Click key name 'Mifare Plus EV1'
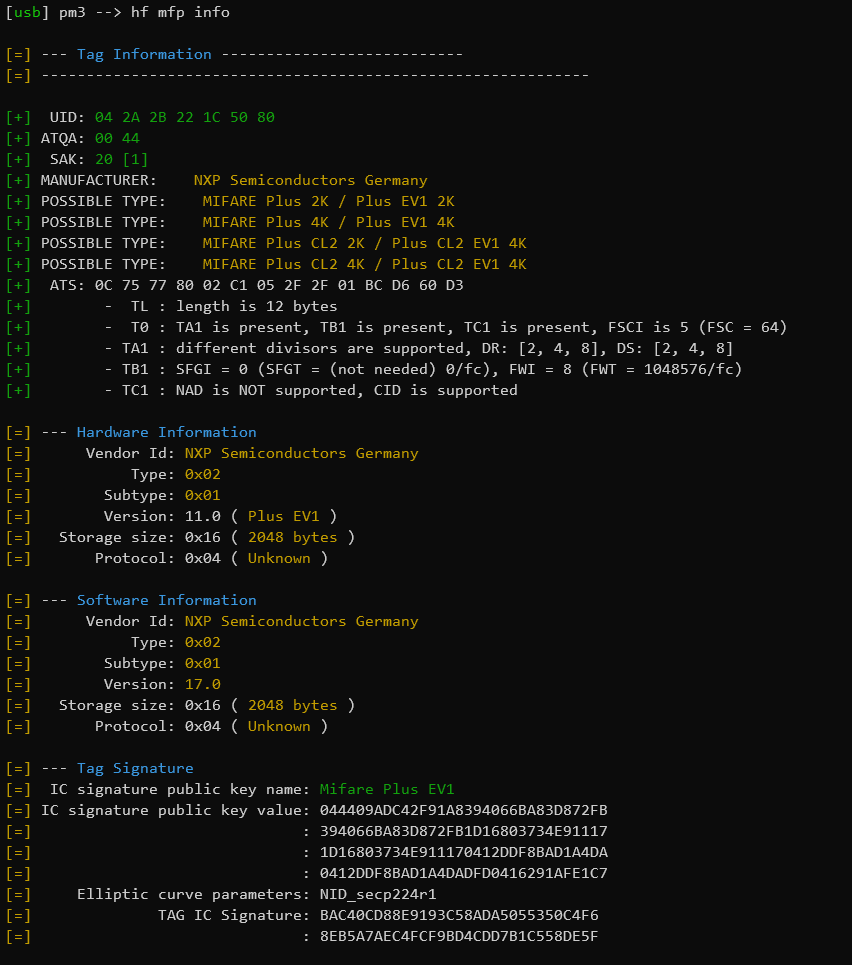Viewport: 852px width, 965px height. 387,789
